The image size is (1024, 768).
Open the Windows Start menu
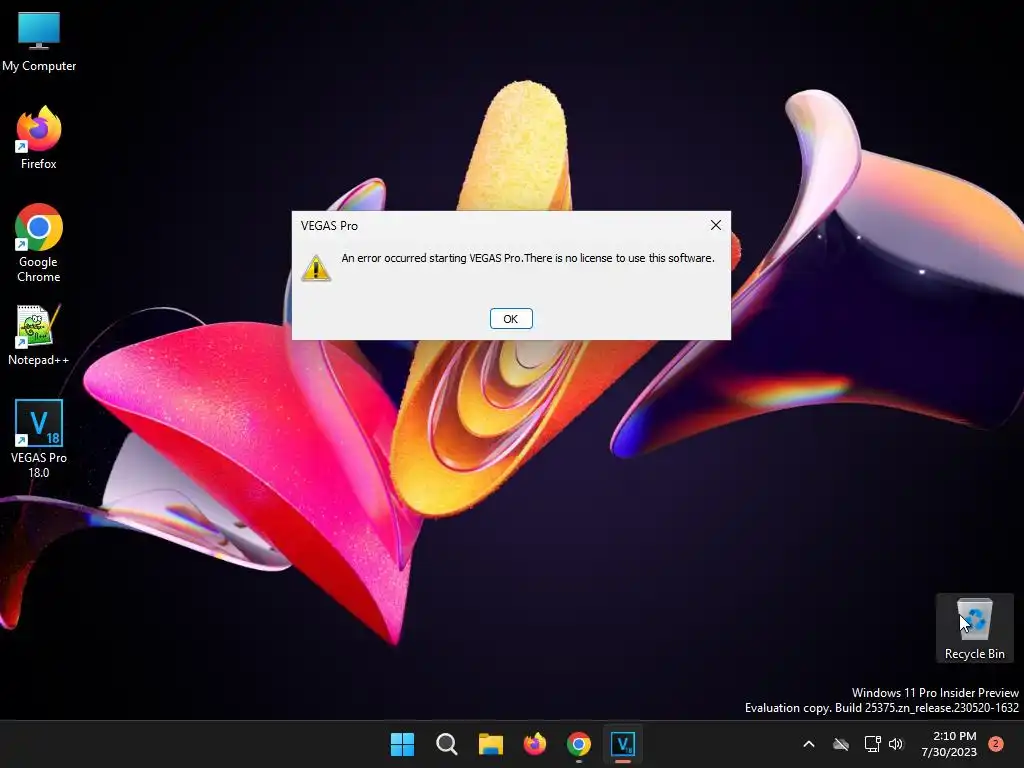point(402,744)
